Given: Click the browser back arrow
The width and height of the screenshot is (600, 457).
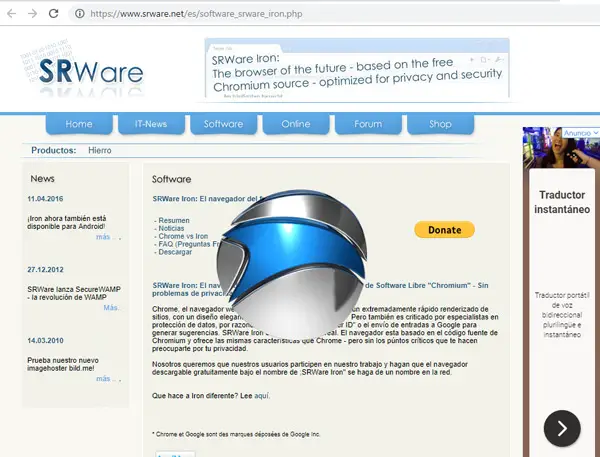Looking at the screenshot, I should [11, 14].
